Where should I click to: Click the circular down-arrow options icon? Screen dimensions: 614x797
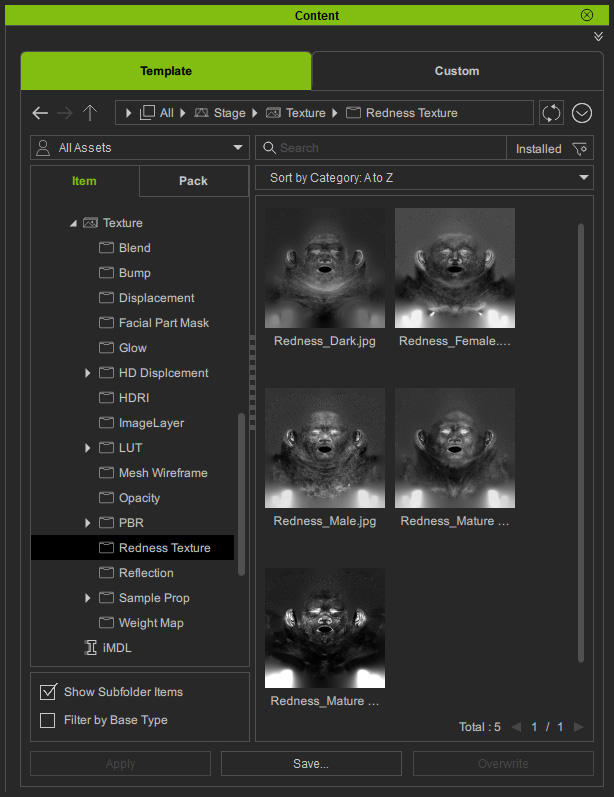(x=582, y=113)
